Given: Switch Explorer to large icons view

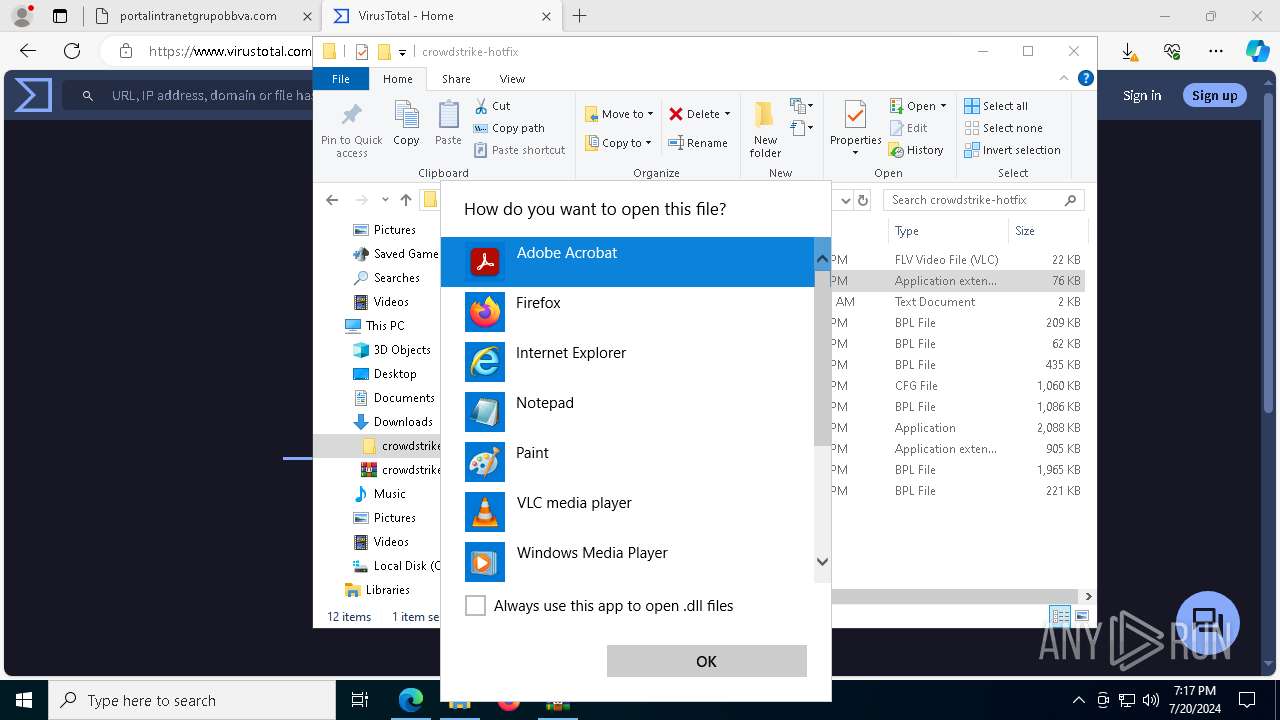Looking at the screenshot, I should coord(1081,616).
